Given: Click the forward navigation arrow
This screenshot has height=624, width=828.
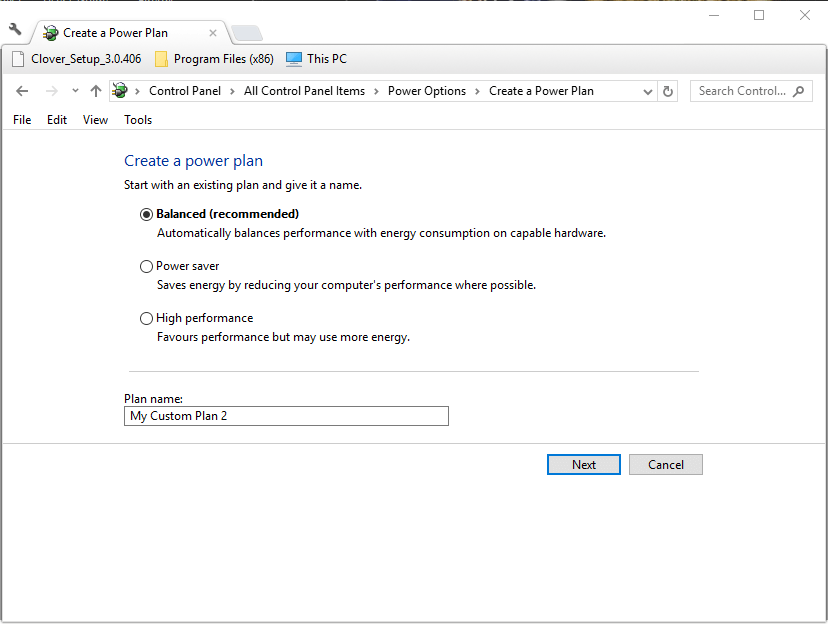Looking at the screenshot, I should (x=51, y=91).
